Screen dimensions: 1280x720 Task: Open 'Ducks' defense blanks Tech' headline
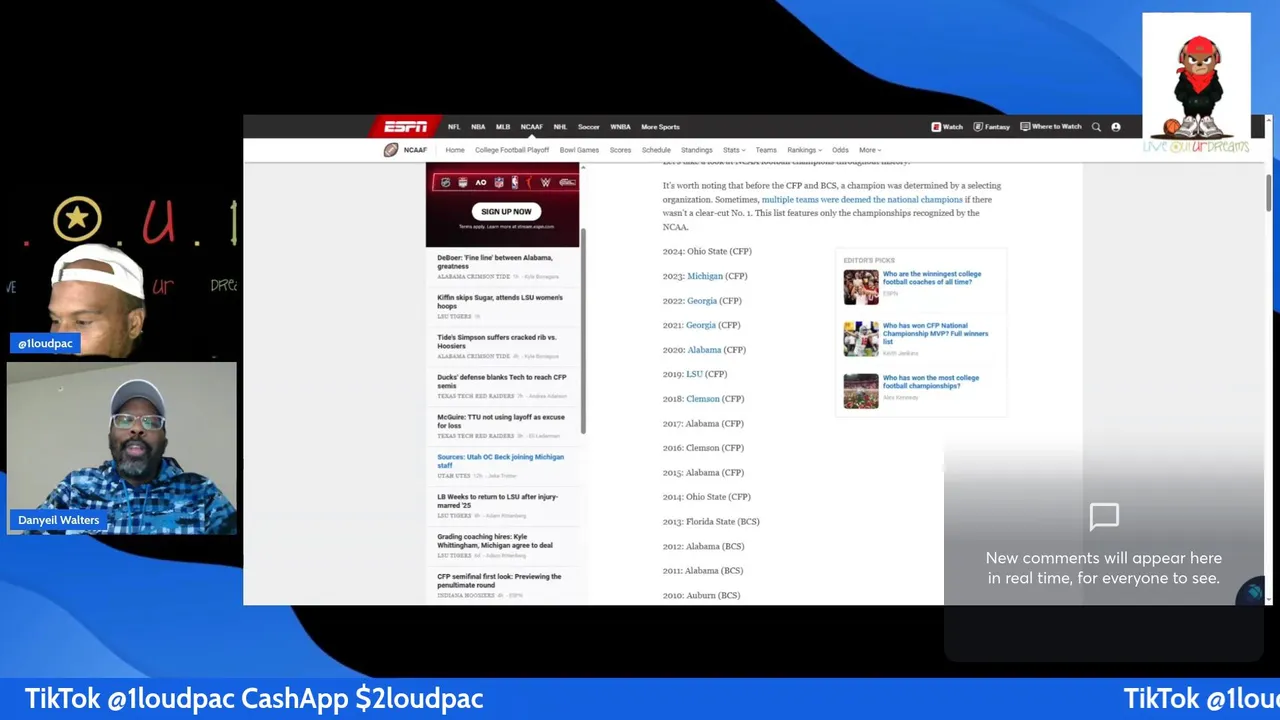click(x=502, y=381)
